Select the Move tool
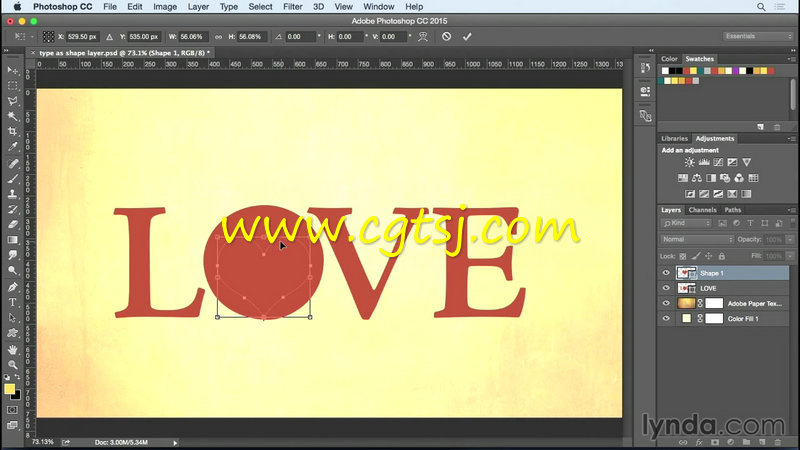 12,70
